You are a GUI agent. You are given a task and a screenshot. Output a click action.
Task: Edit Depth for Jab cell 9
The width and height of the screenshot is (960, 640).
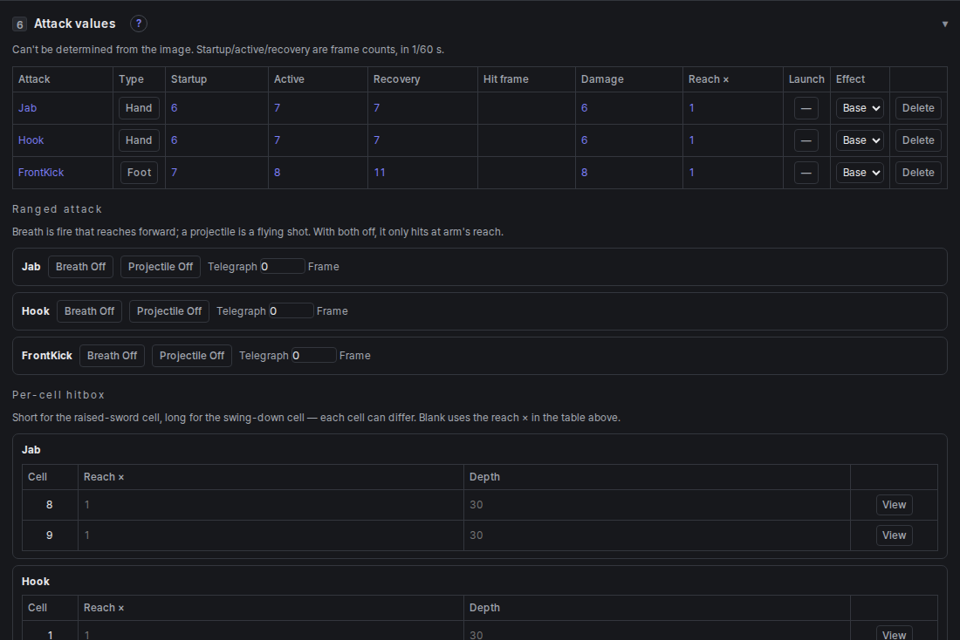click(x=656, y=535)
